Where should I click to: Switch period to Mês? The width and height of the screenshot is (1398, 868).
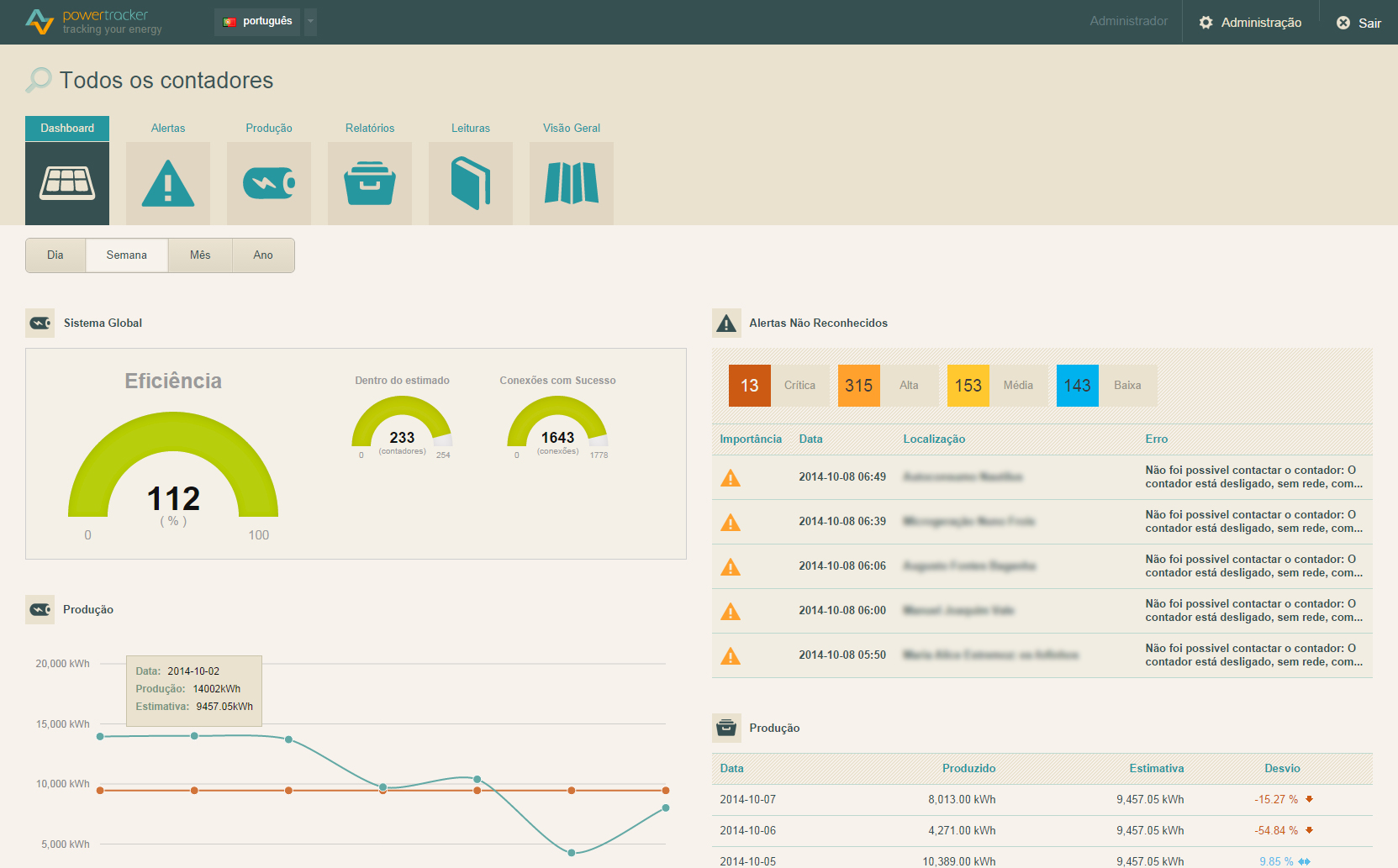200,255
